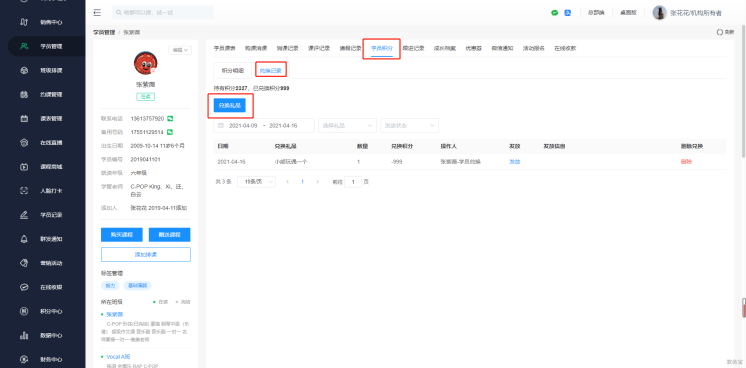Click the page number 1 in pagination

[x=302, y=182]
